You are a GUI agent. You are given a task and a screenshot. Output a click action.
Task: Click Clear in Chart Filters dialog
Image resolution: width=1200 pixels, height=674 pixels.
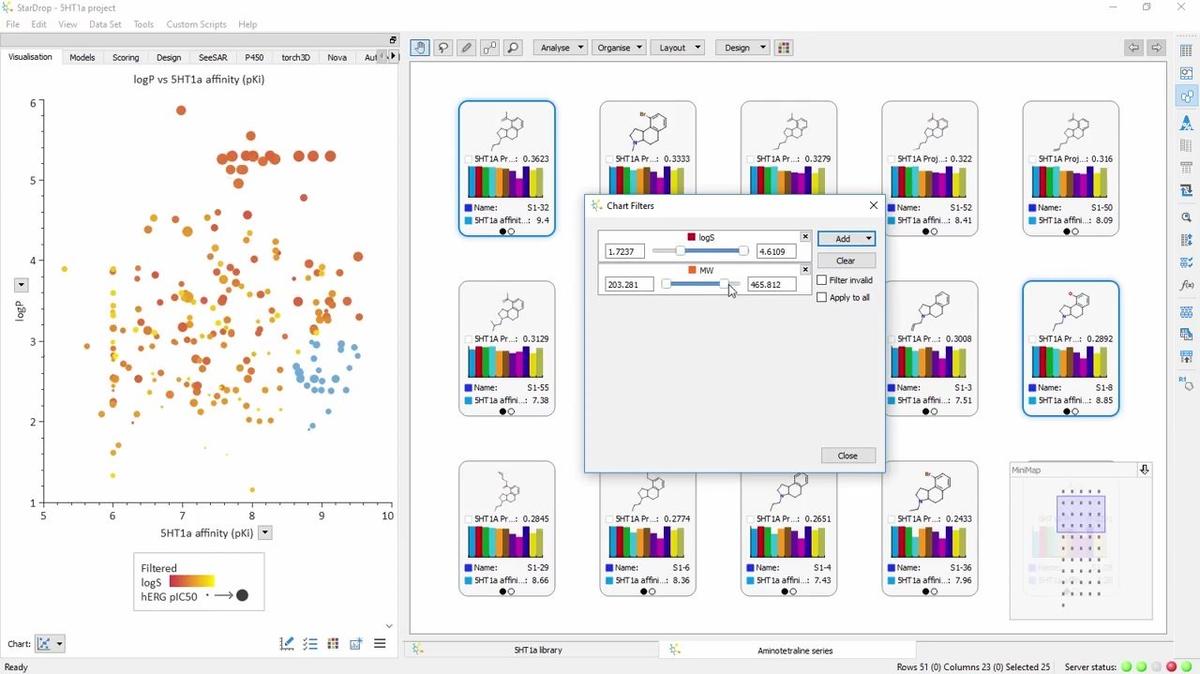click(845, 260)
